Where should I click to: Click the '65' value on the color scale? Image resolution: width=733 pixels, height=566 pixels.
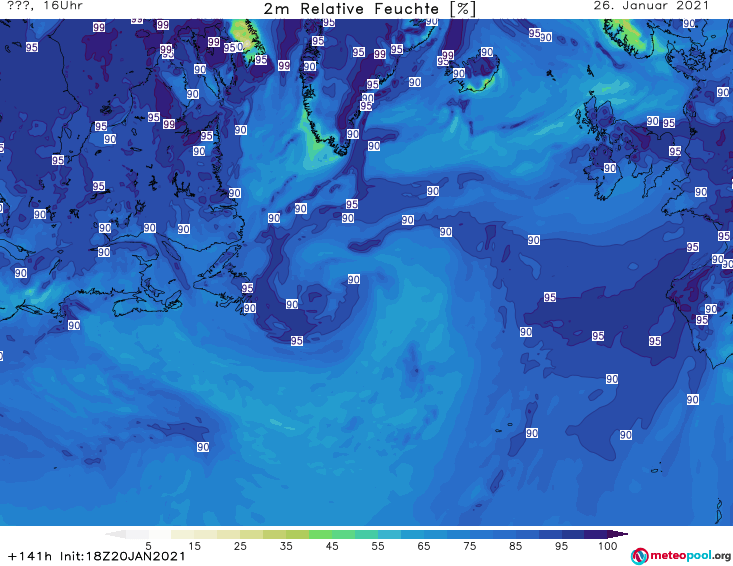click(424, 546)
